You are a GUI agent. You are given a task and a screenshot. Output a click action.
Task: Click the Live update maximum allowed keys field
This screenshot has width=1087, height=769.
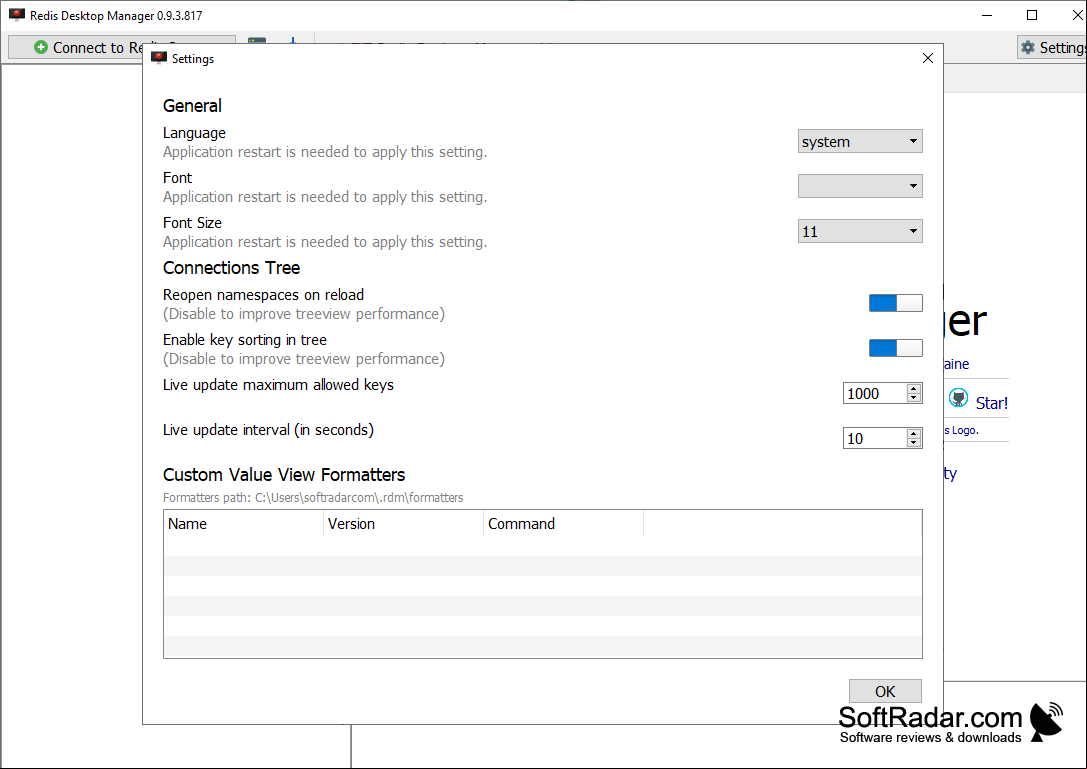tap(875, 393)
